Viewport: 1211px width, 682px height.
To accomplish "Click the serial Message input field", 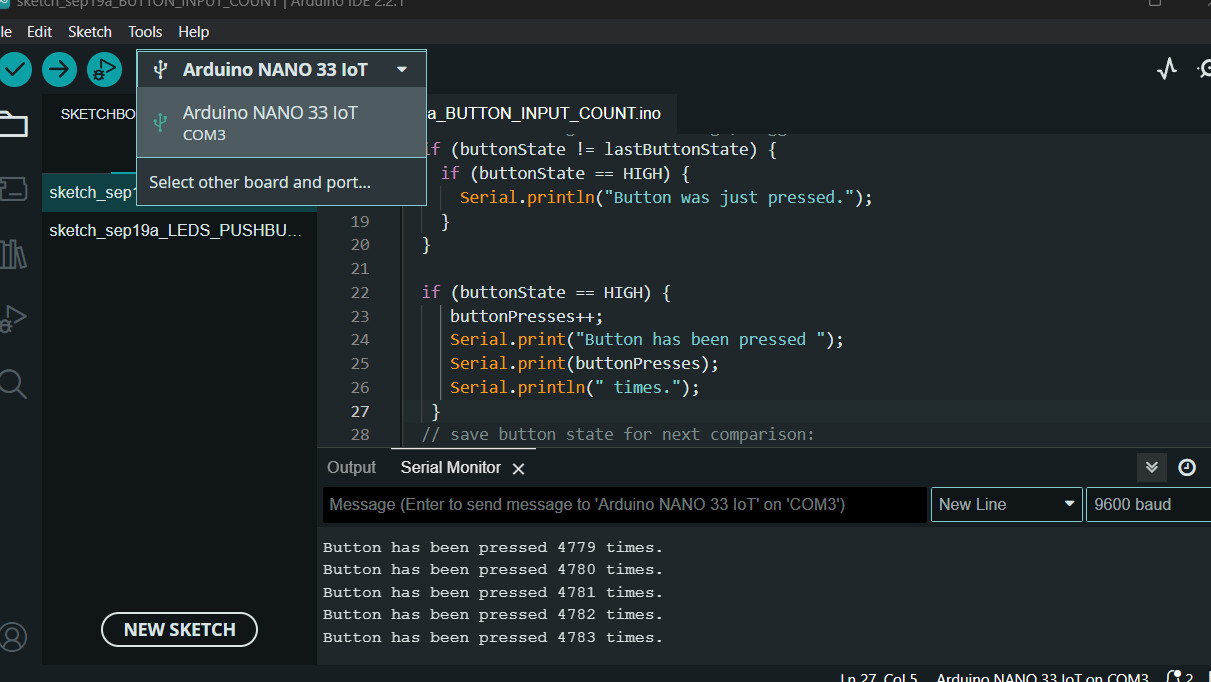I will tap(624, 505).
